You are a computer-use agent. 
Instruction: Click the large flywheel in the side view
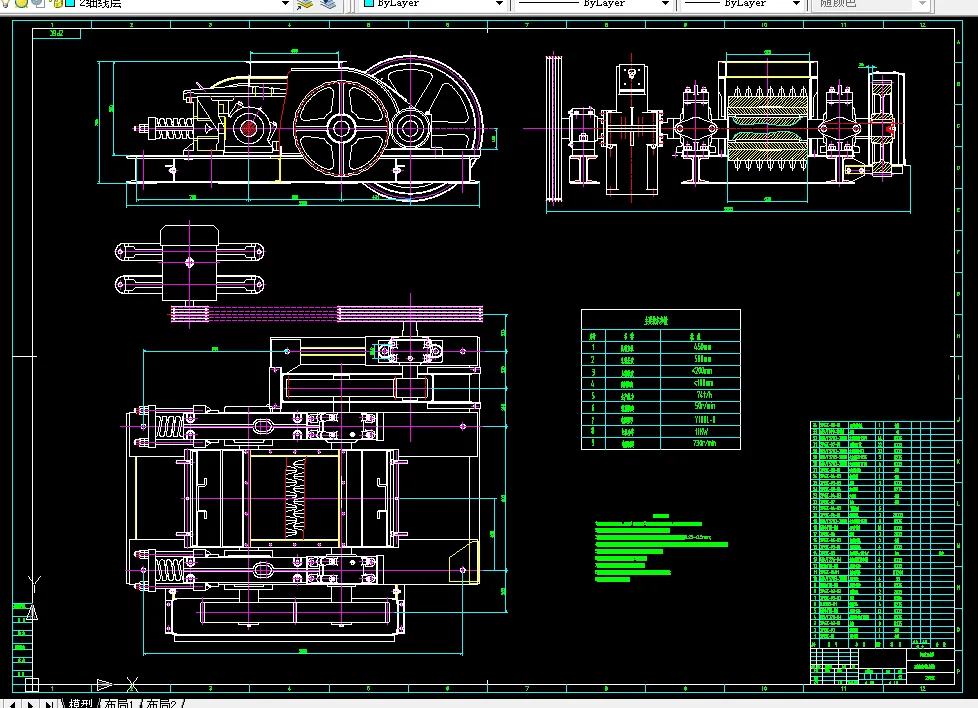point(410,129)
